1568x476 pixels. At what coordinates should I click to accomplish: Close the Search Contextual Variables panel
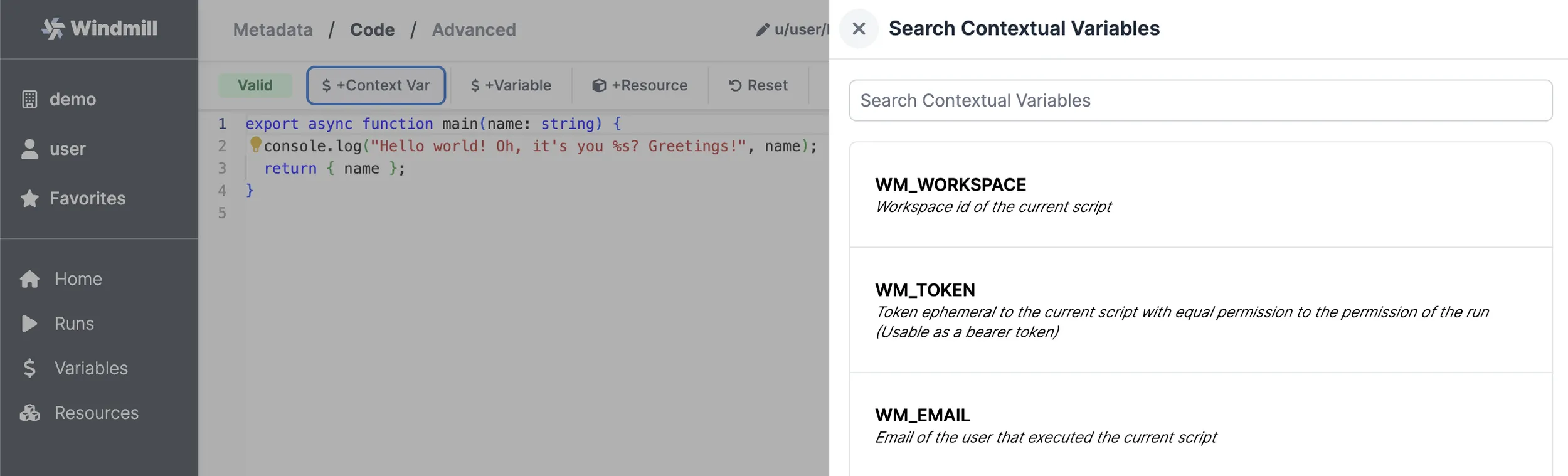pos(859,28)
